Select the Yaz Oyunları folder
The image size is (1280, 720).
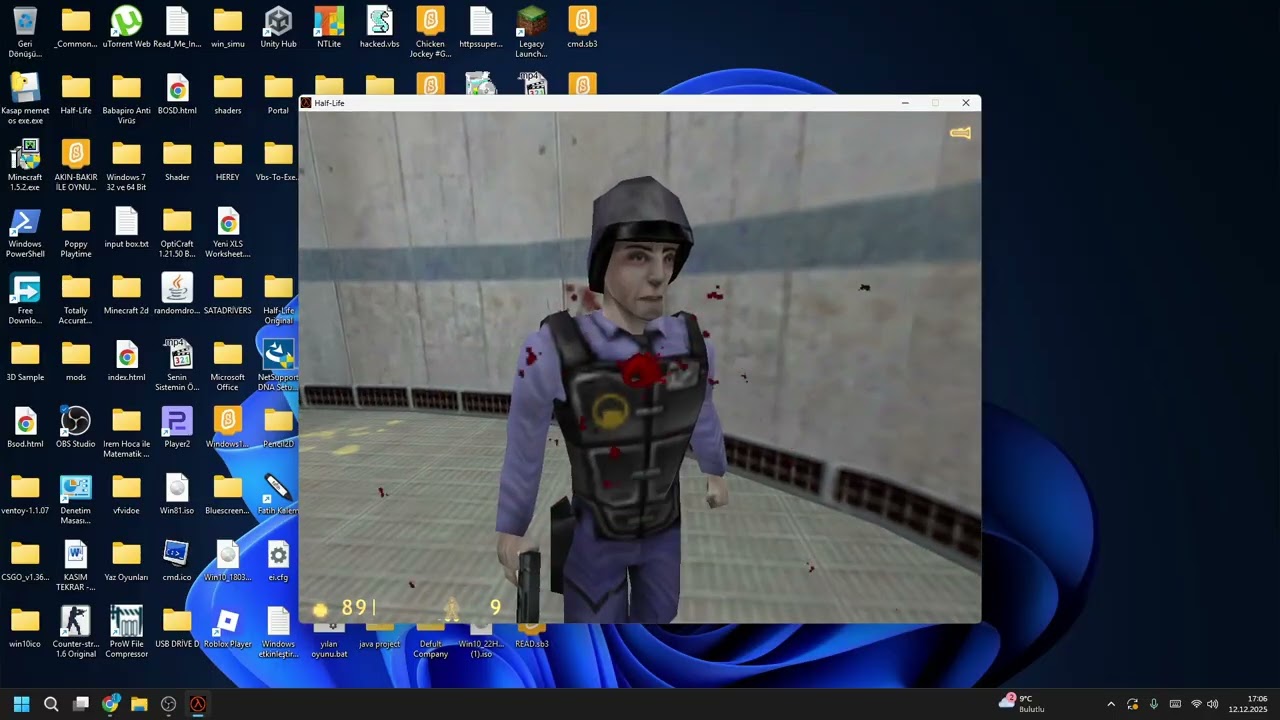[126, 562]
